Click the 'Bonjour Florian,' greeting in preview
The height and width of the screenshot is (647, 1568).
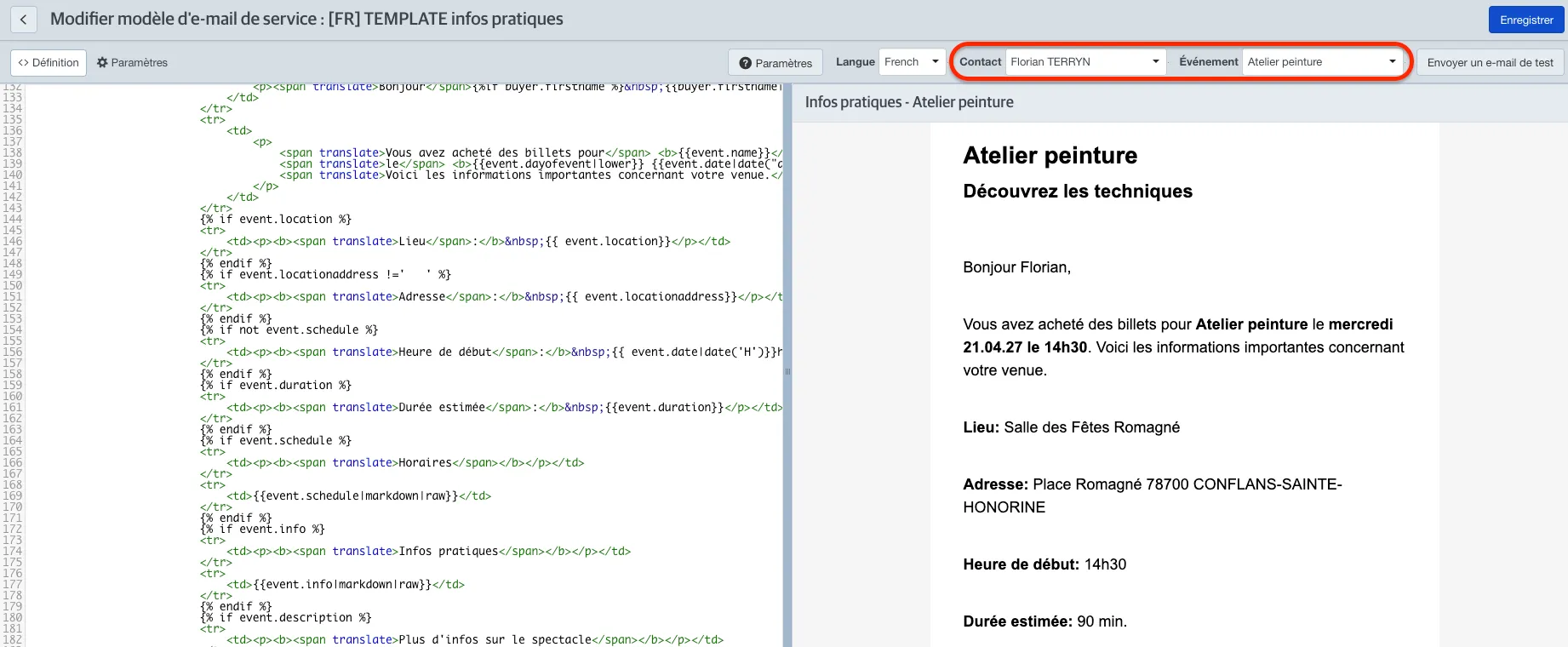tap(1016, 267)
